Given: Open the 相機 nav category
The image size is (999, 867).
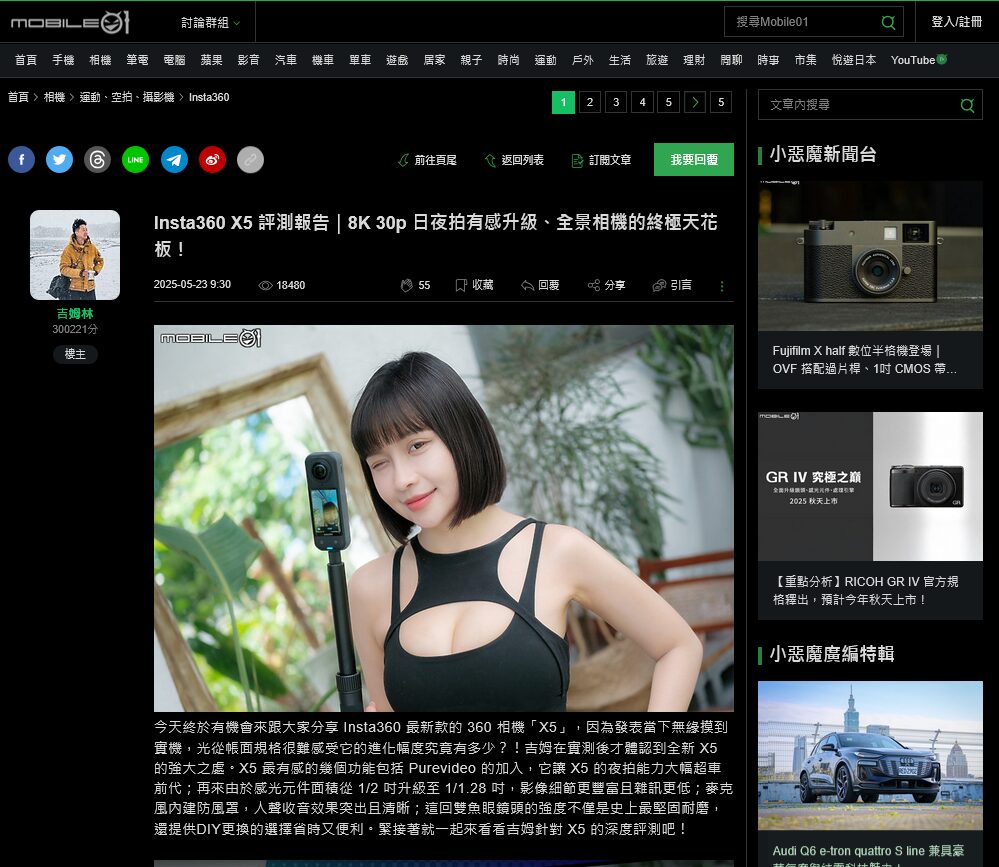Looking at the screenshot, I should [x=100, y=60].
